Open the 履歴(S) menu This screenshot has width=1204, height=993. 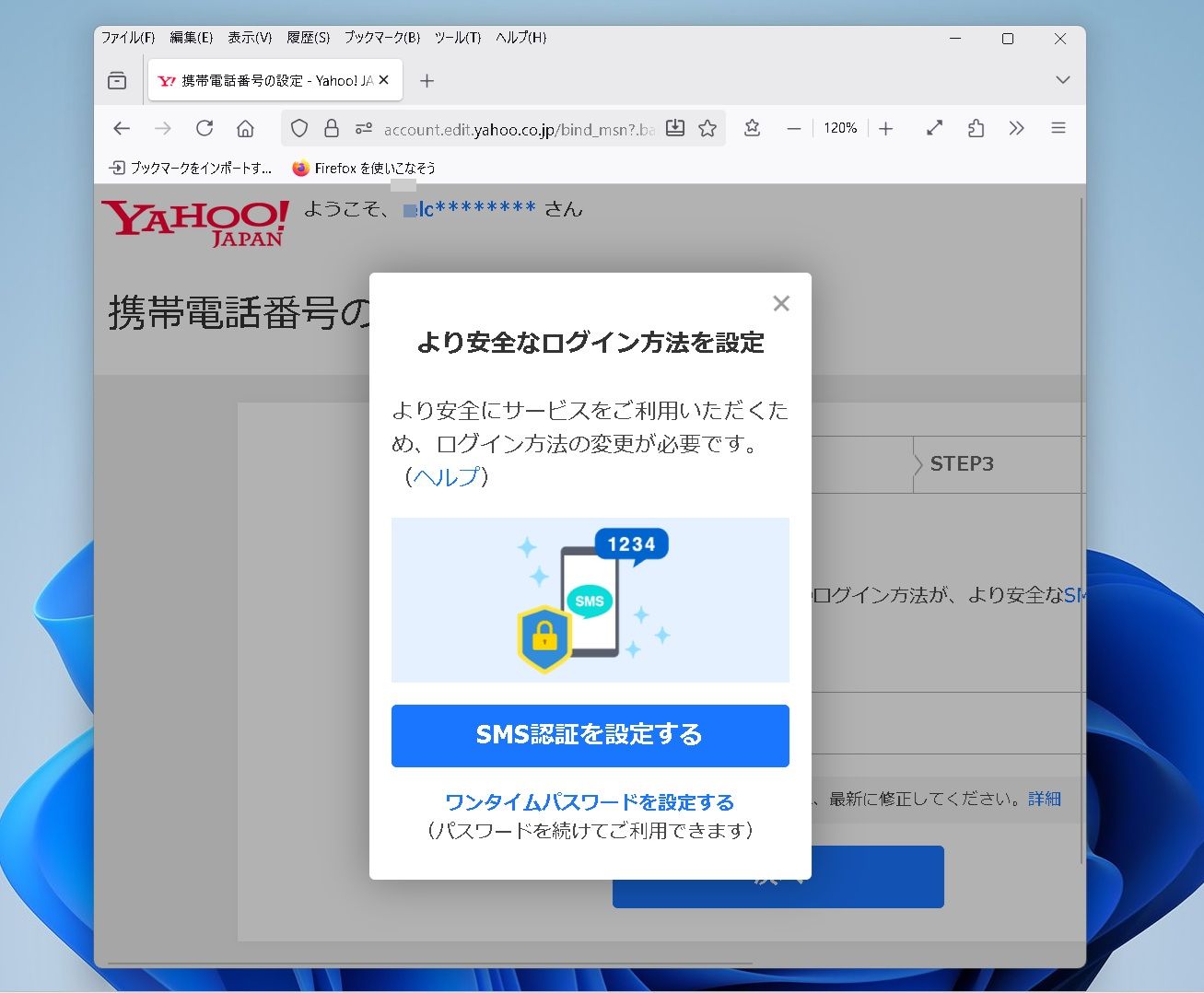tap(308, 38)
